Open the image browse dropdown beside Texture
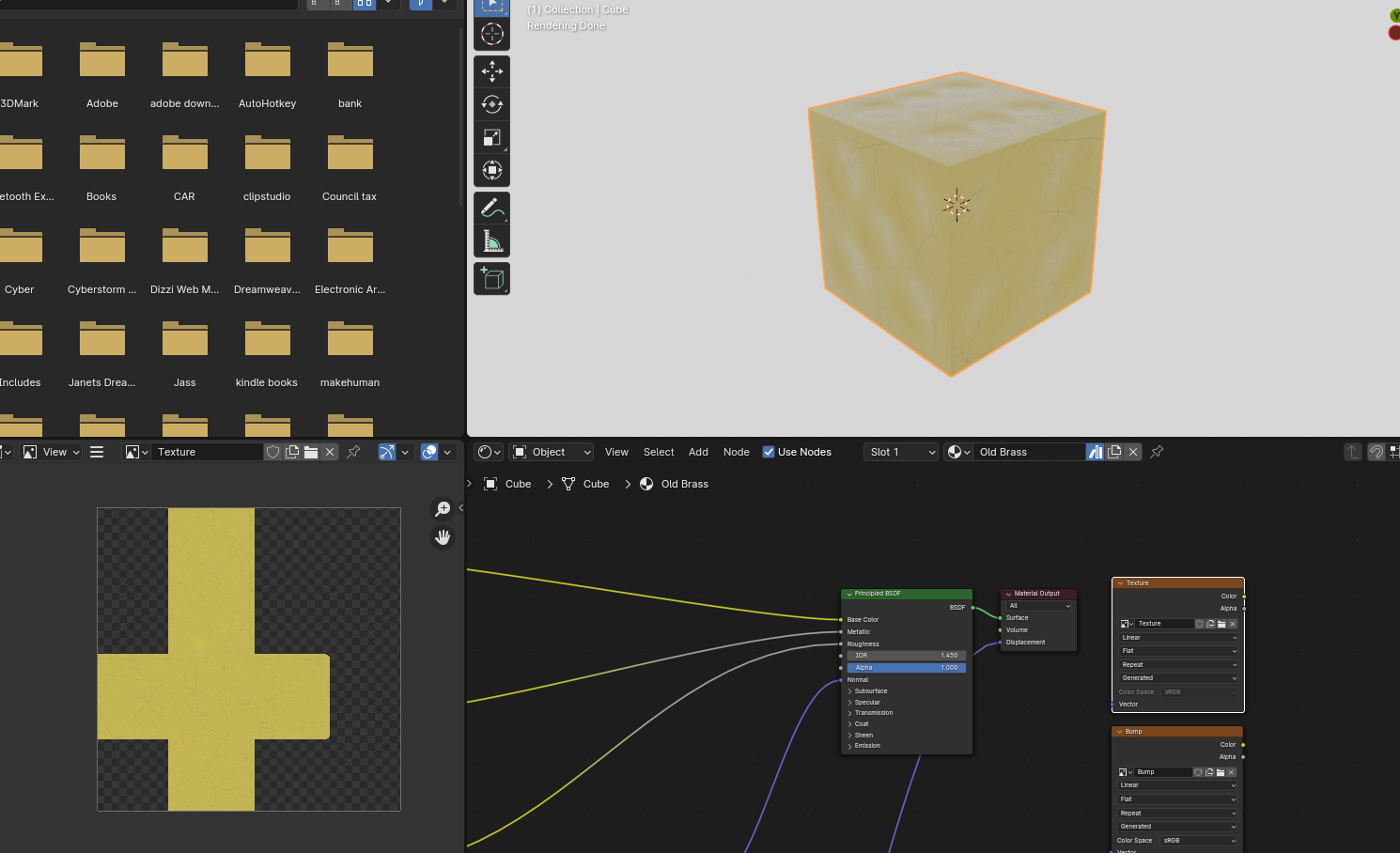 point(137,452)
